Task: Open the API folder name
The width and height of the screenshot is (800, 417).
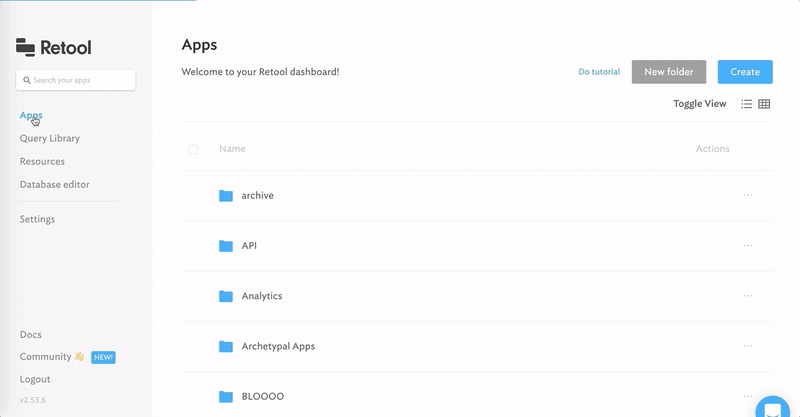Action: click(x=249, y=246)
